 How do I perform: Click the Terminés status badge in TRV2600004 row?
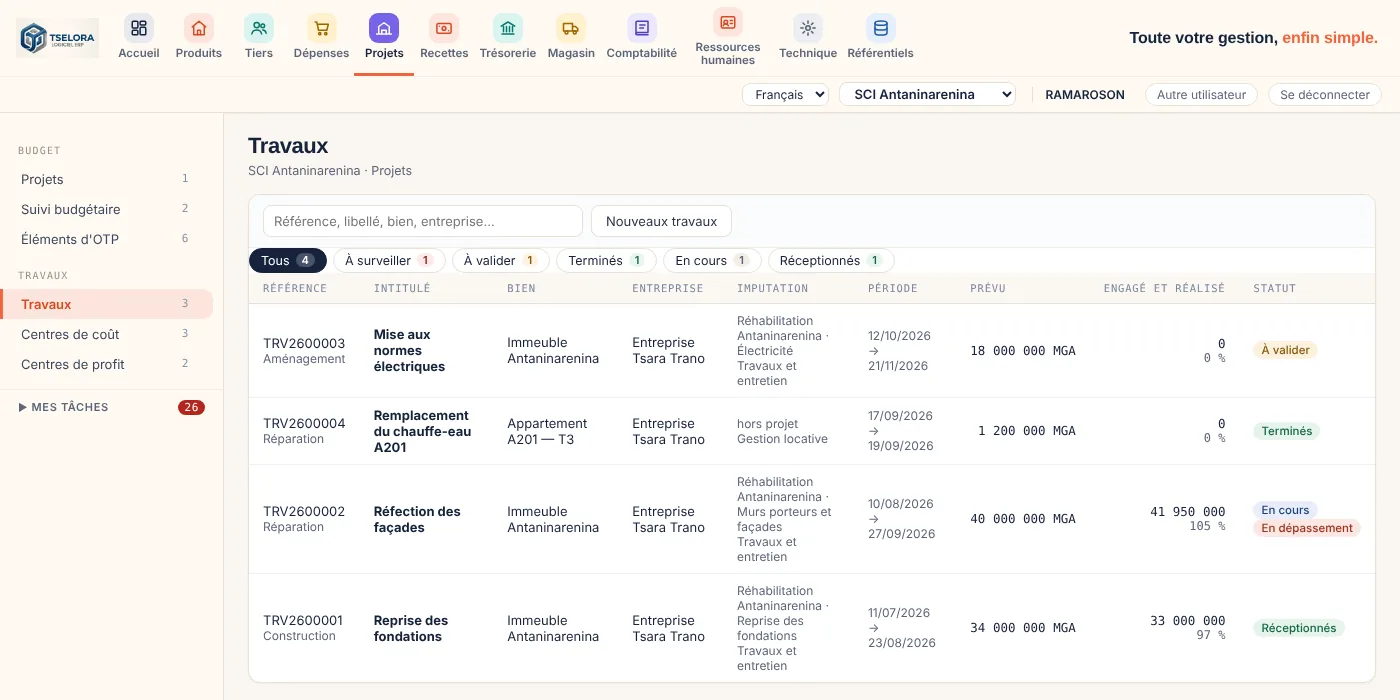(x=1287, y=431)
